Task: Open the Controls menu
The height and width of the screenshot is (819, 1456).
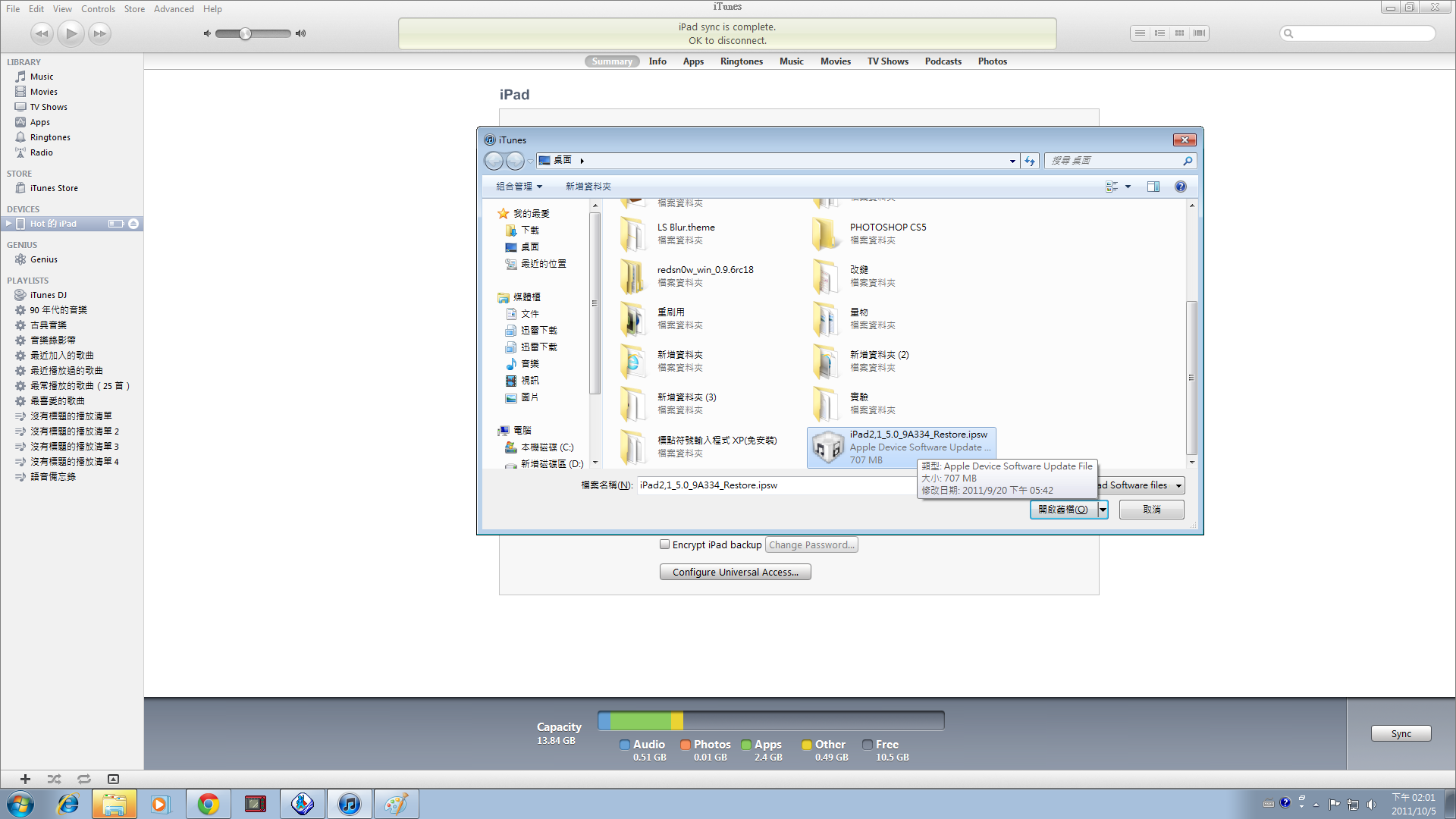Action: (98, 9)
